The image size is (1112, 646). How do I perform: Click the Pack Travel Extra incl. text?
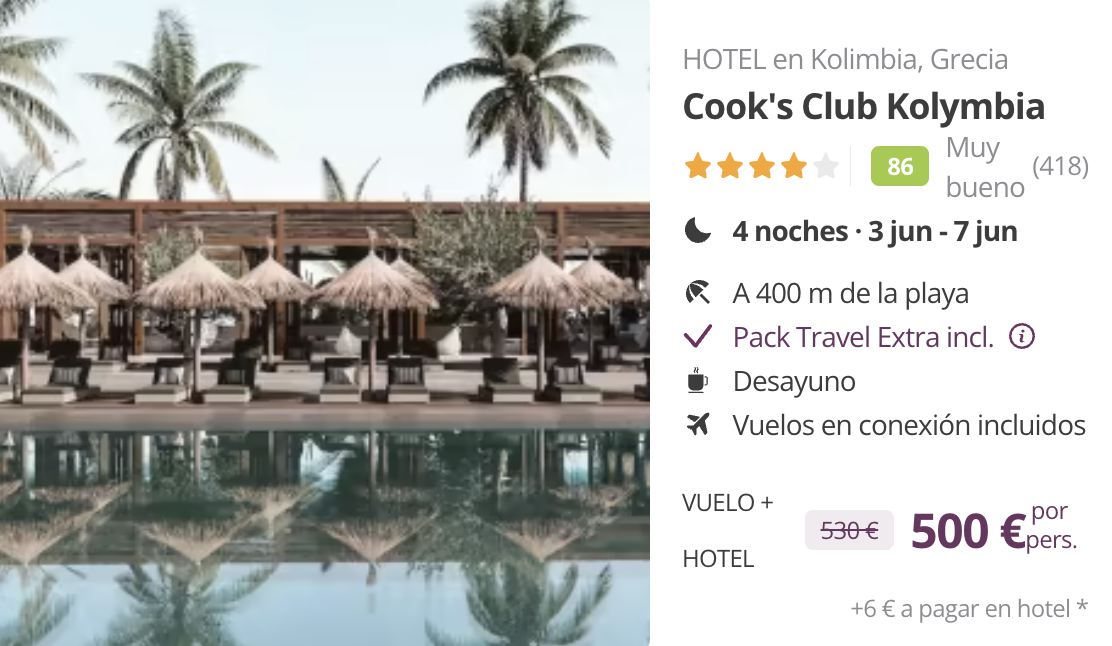point(863,338)
